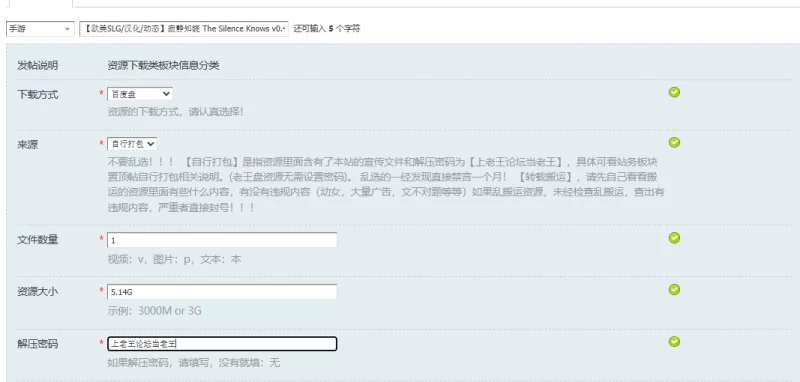Image resolution: width=800 pixels, height=382 pixels.
Task: Click the 解压密码 field label
Action: (x=38, y=344)
